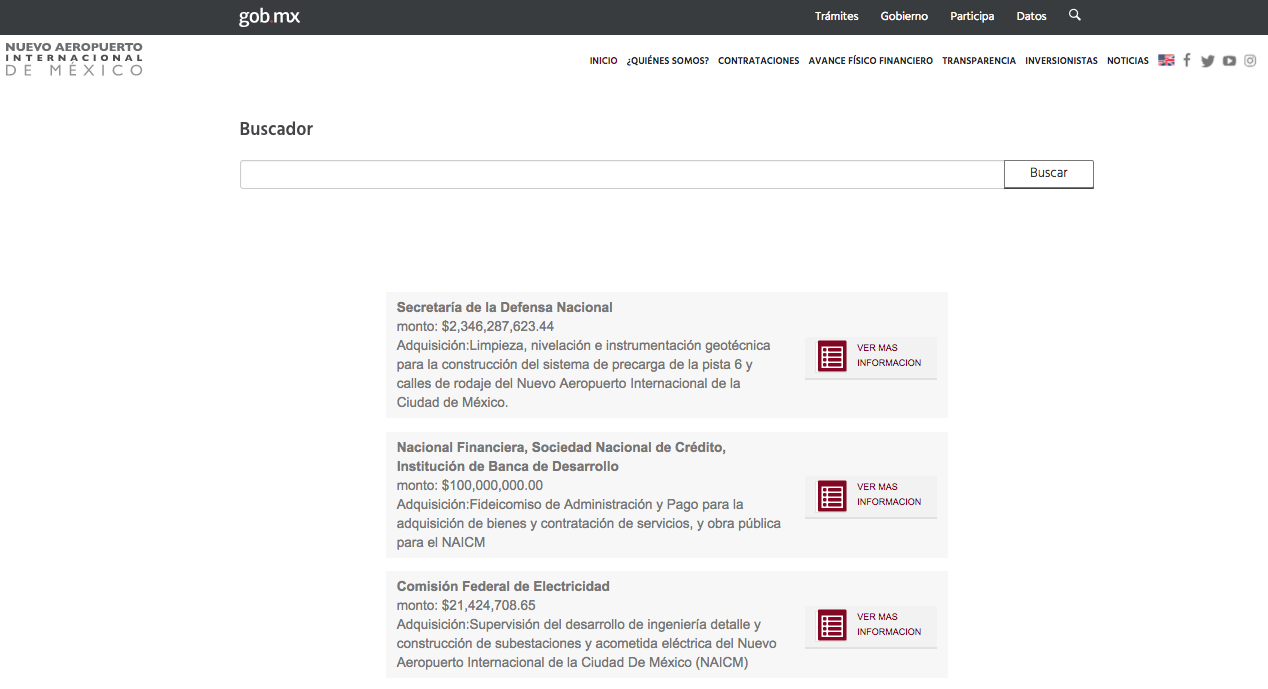The image size is (1268, 689).
Task: Open the INVERSIONISTAS section
Action: click(1061, 61)
